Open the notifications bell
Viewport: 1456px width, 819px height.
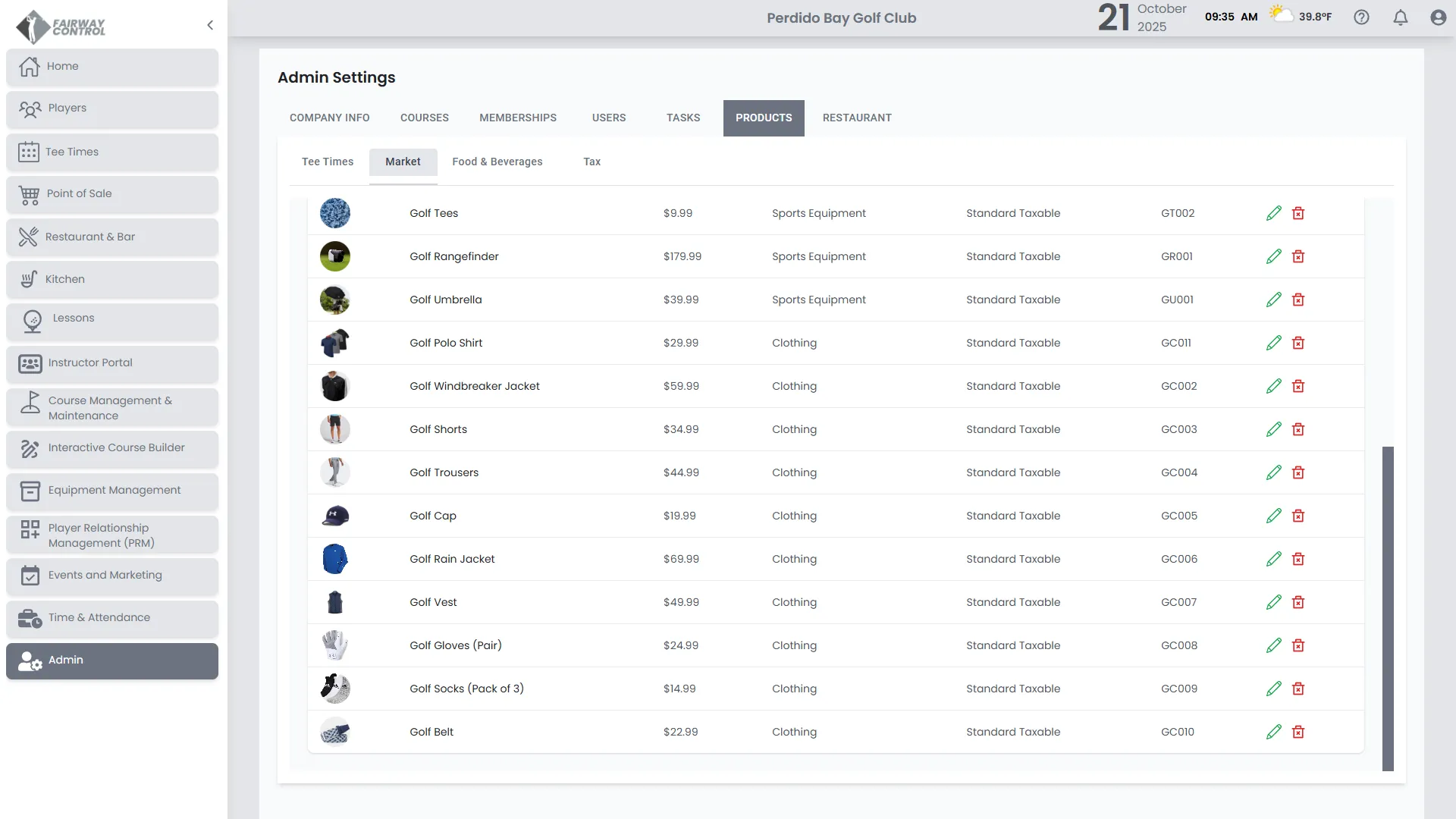pos(1401,17)
